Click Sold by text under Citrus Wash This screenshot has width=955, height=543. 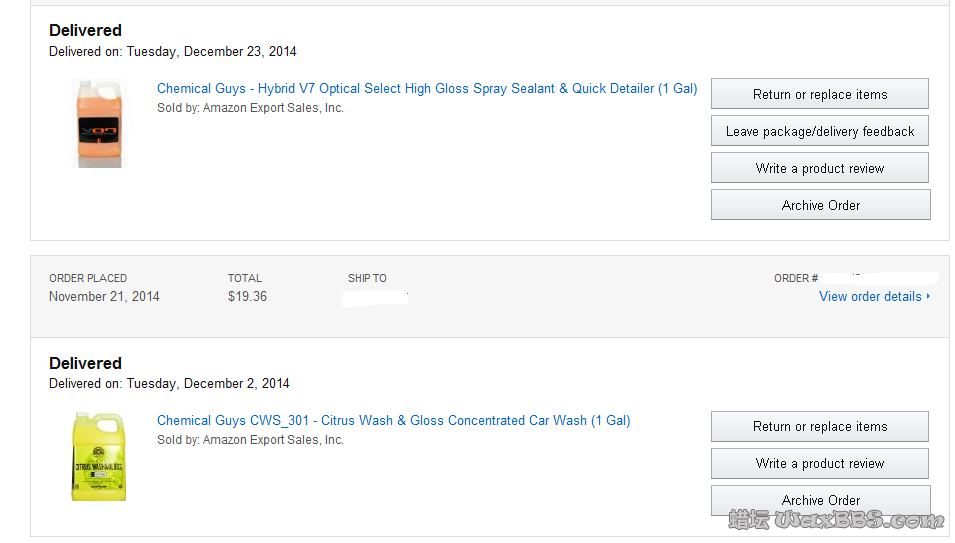250,440
